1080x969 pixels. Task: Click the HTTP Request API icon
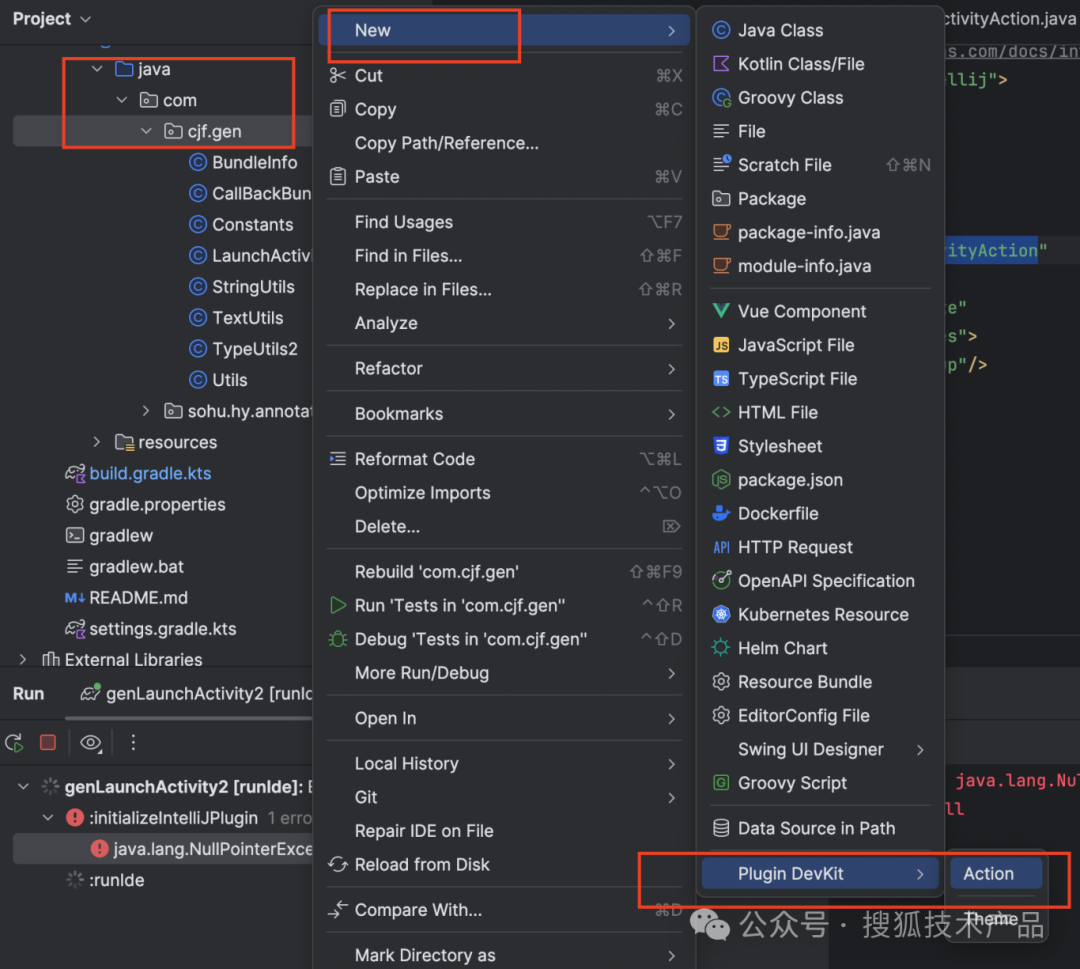click(x=721, y=548)
